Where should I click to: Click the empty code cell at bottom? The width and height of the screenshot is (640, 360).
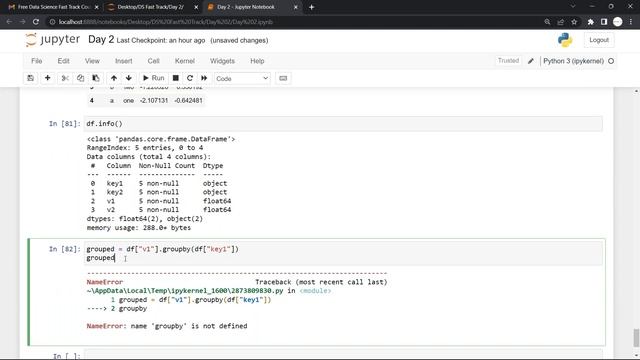pos(343,354)
